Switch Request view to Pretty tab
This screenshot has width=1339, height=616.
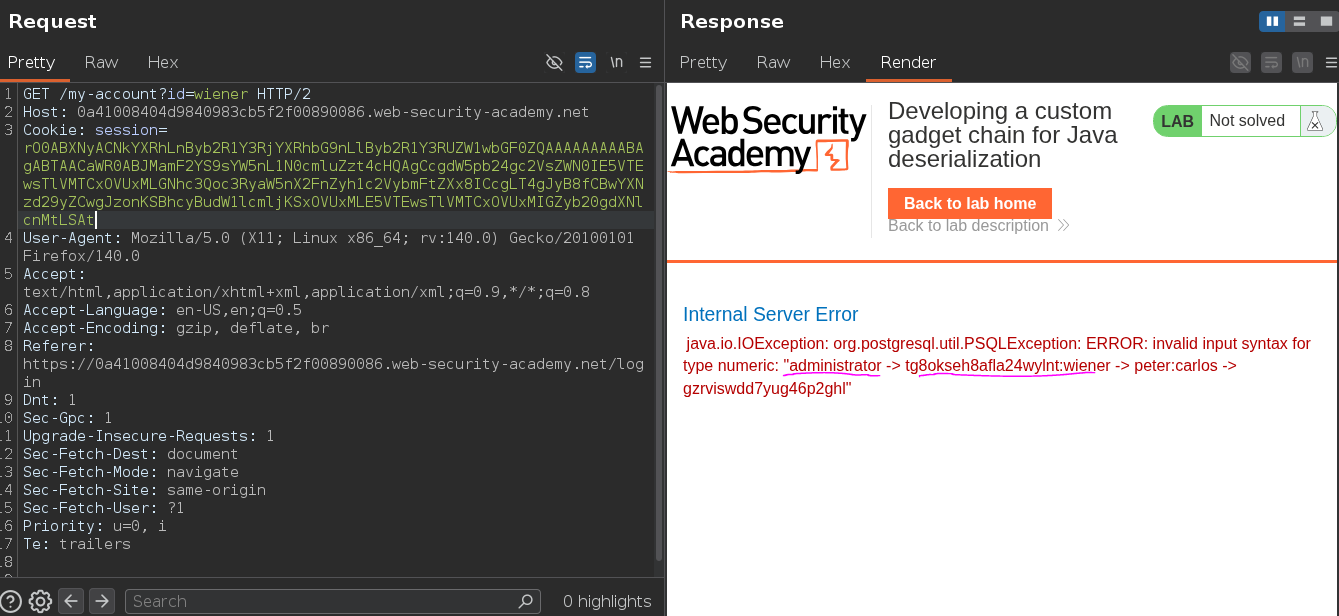32,62
